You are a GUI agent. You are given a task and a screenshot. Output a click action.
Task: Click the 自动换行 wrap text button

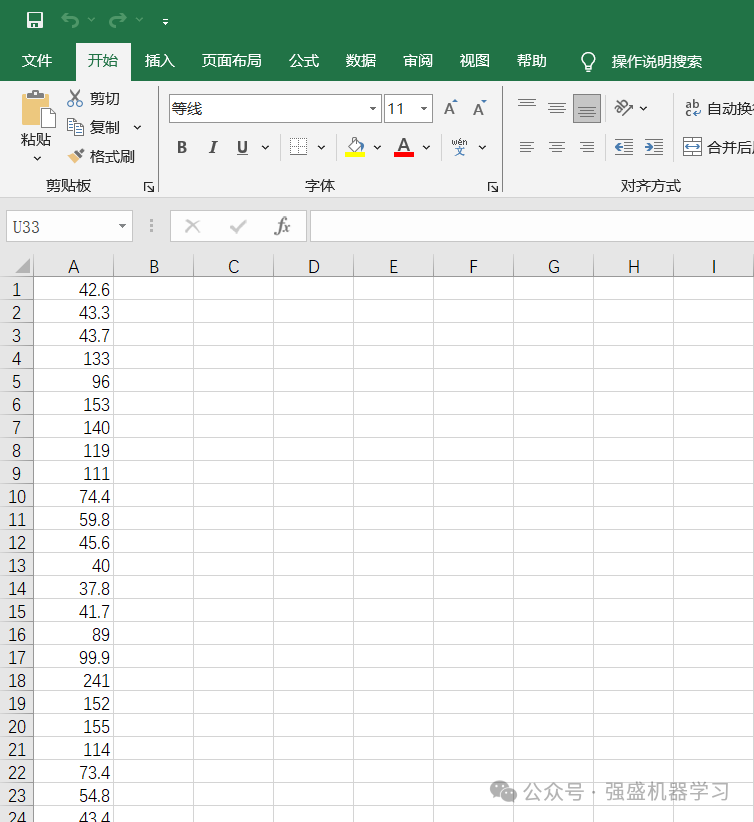point(718,109)
